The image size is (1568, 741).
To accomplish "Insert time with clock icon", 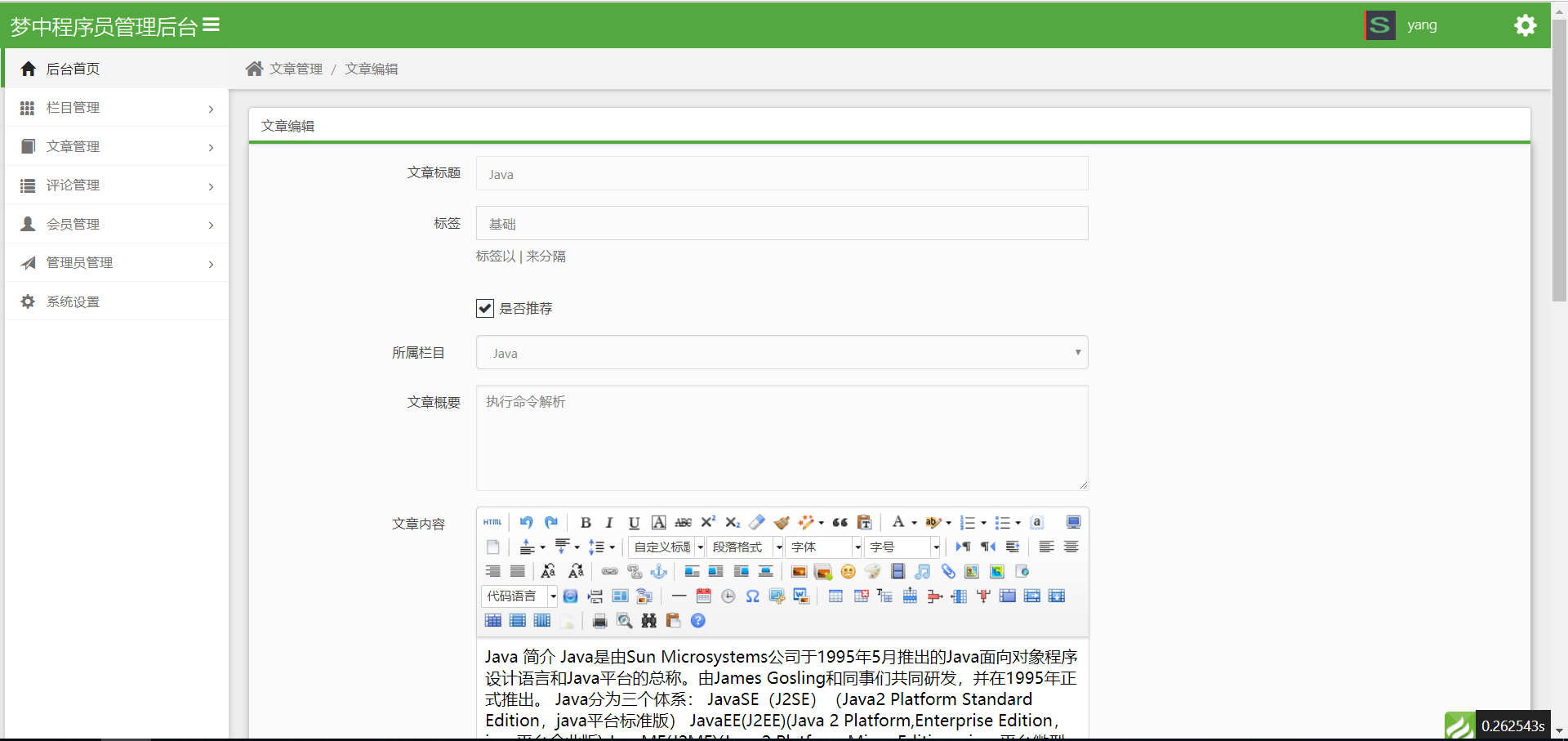I will click(x=728, y=596).
